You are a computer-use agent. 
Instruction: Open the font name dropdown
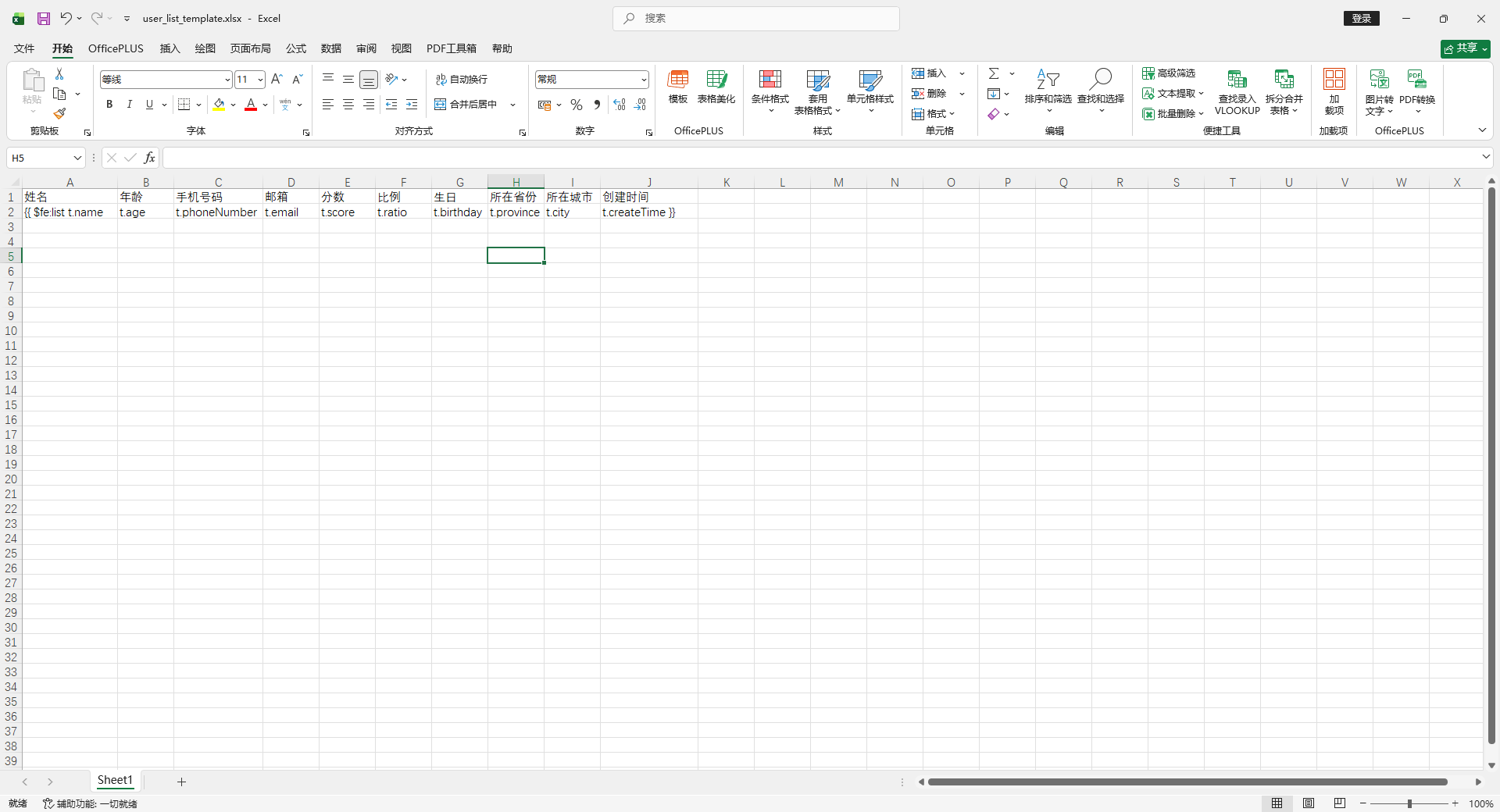pyautogui.click(x=227, y=80)
